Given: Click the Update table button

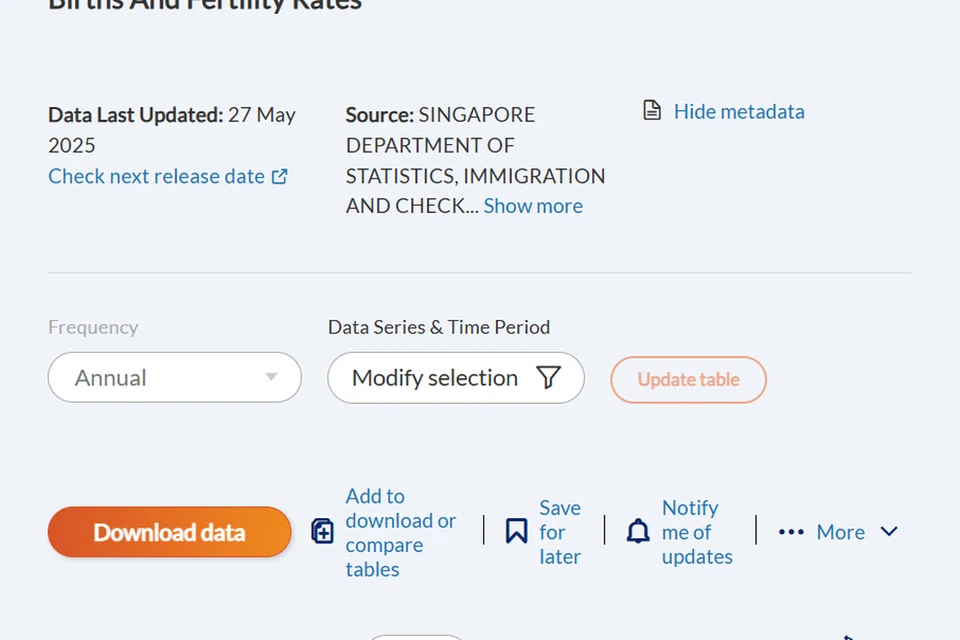Looking at the screenshot, I should pos(688,380).
